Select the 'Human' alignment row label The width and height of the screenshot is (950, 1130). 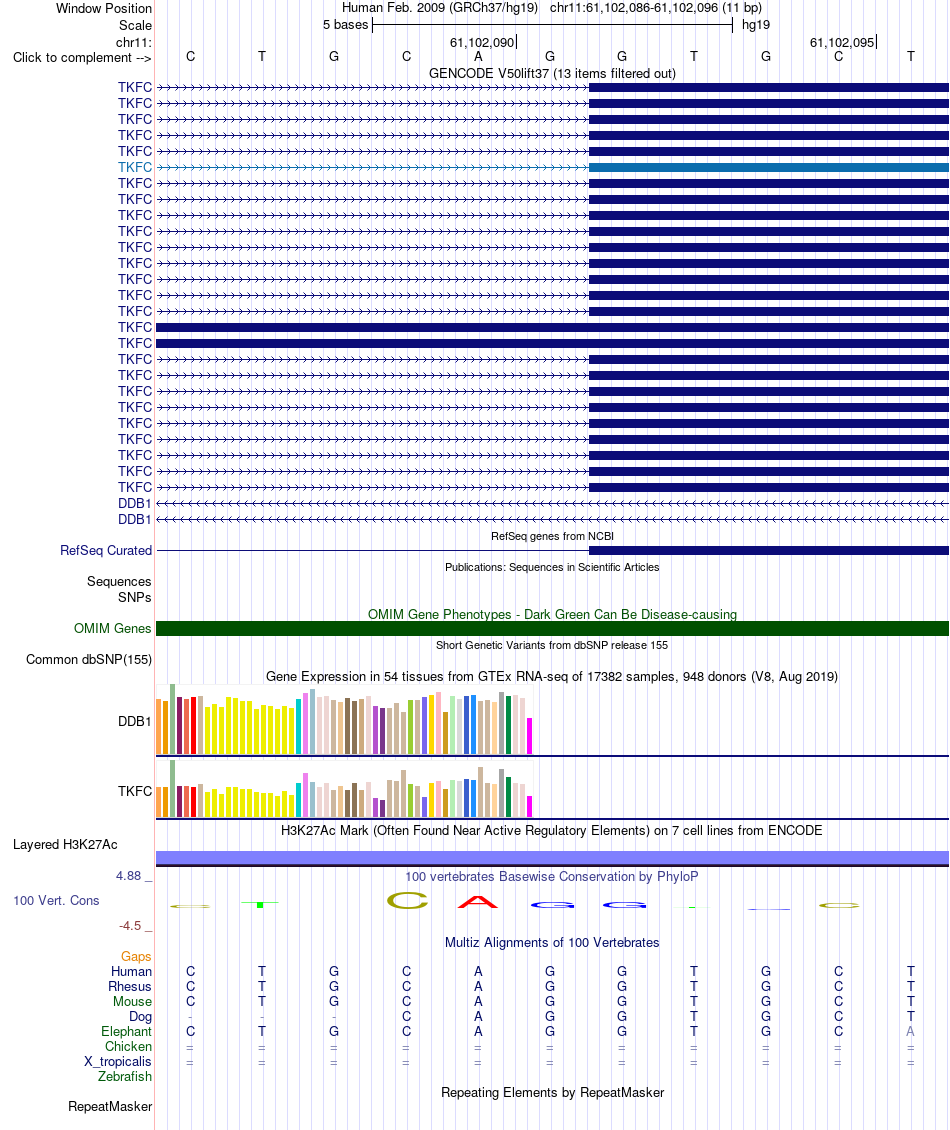tap(131, 971)
